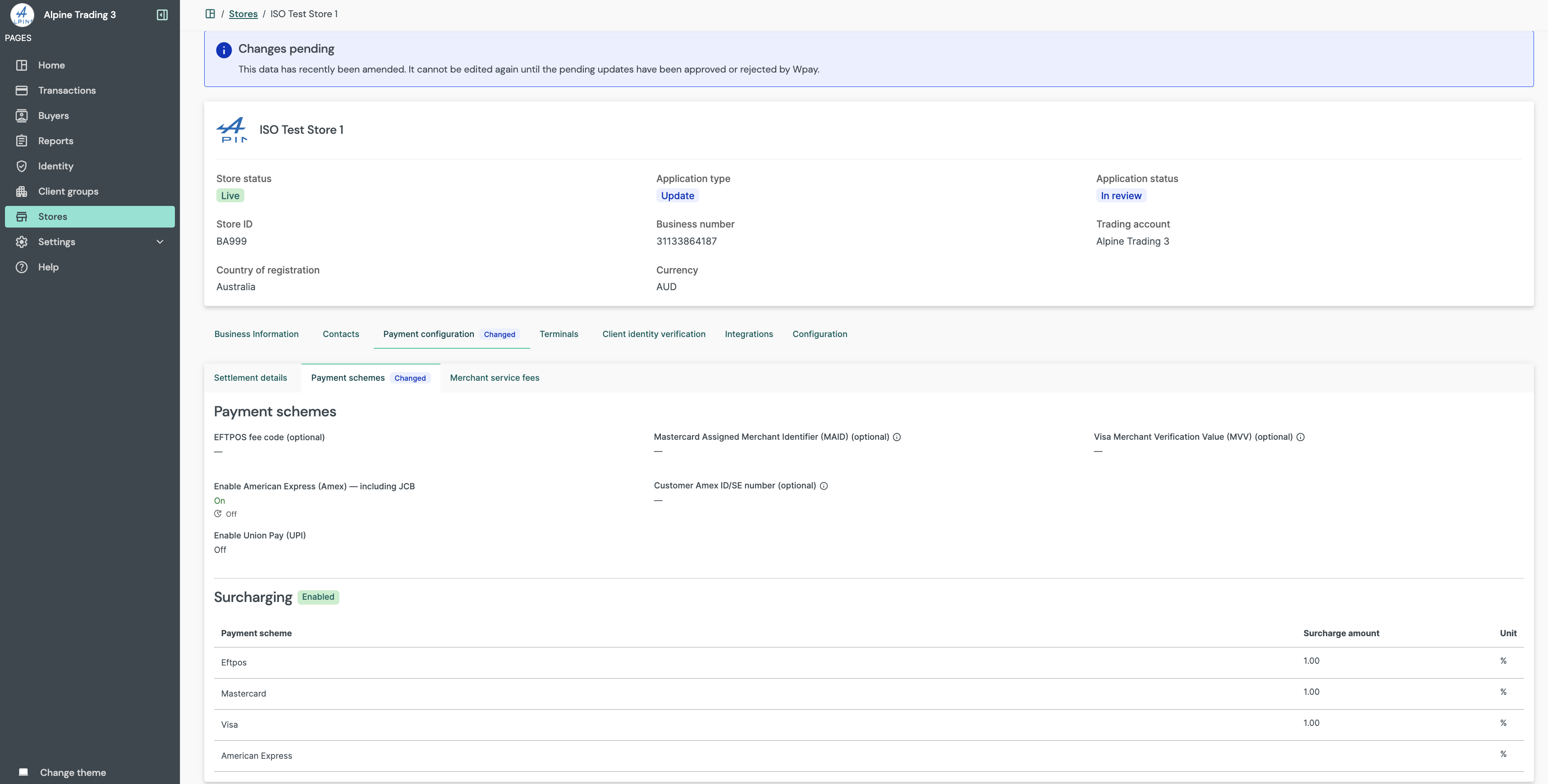Switch to the Terminals tab
Screen dimensions: 1548x784
pyautogui.click(x=558, y=334)
